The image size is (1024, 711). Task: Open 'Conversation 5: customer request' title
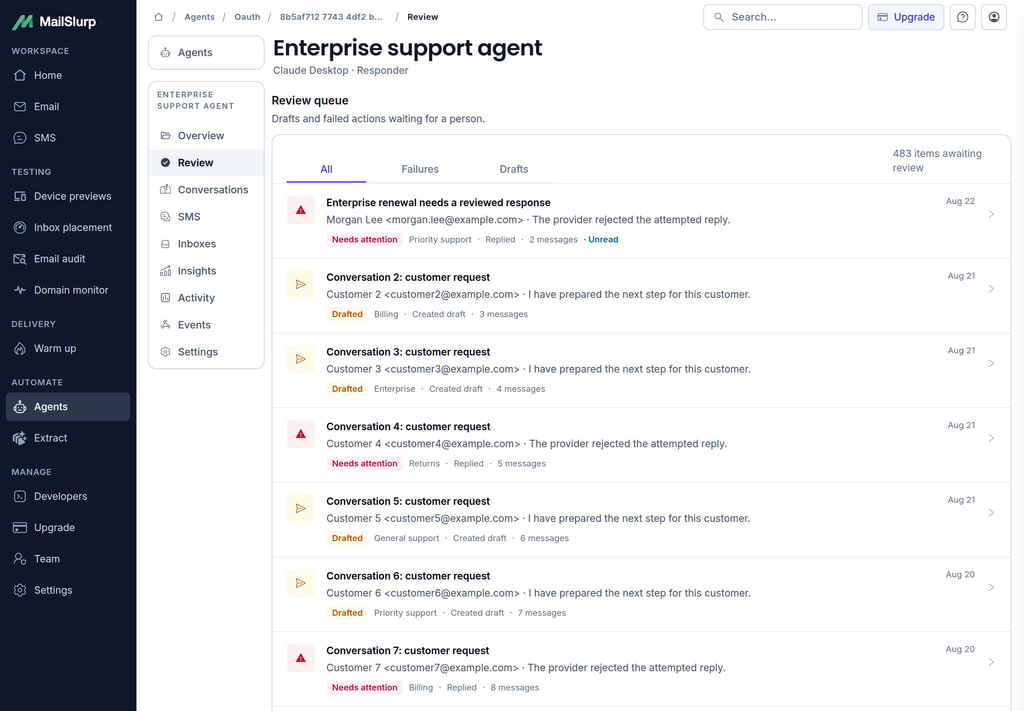pyautogui.click(x=408, y=501)
